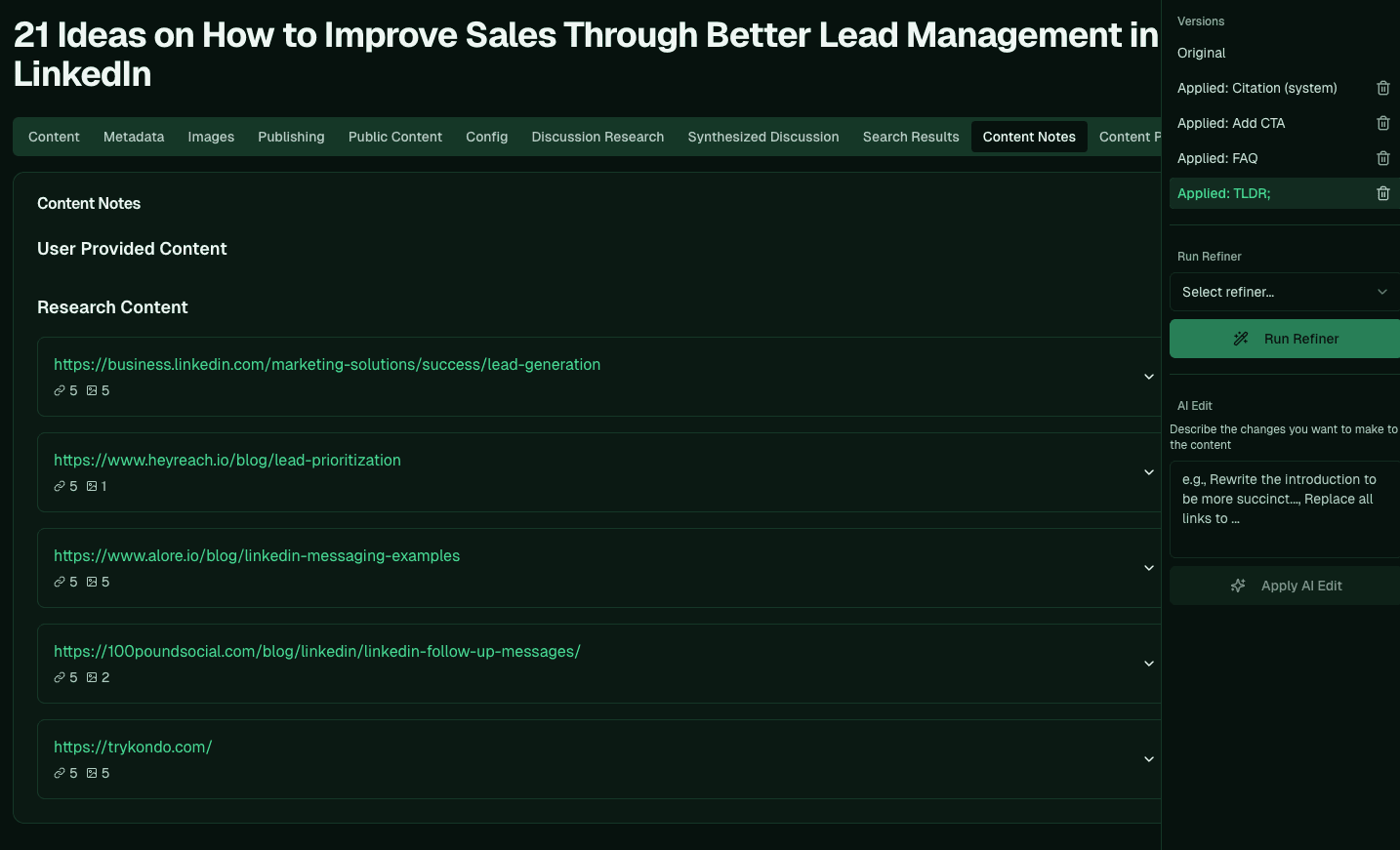Open the Config tab
1400x850 pixels.
487,137
